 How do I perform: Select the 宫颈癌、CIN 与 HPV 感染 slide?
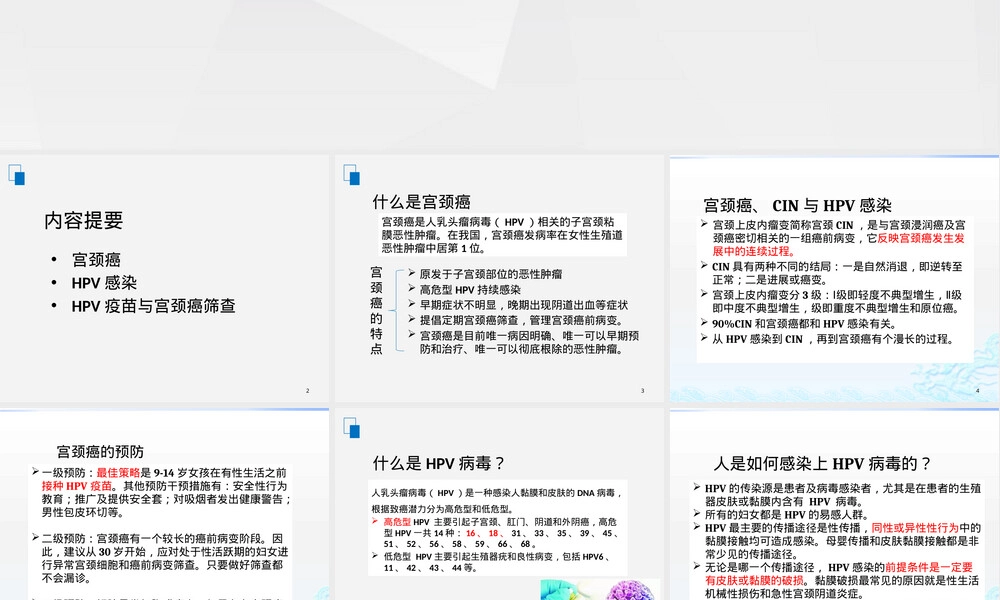[834, 278]
